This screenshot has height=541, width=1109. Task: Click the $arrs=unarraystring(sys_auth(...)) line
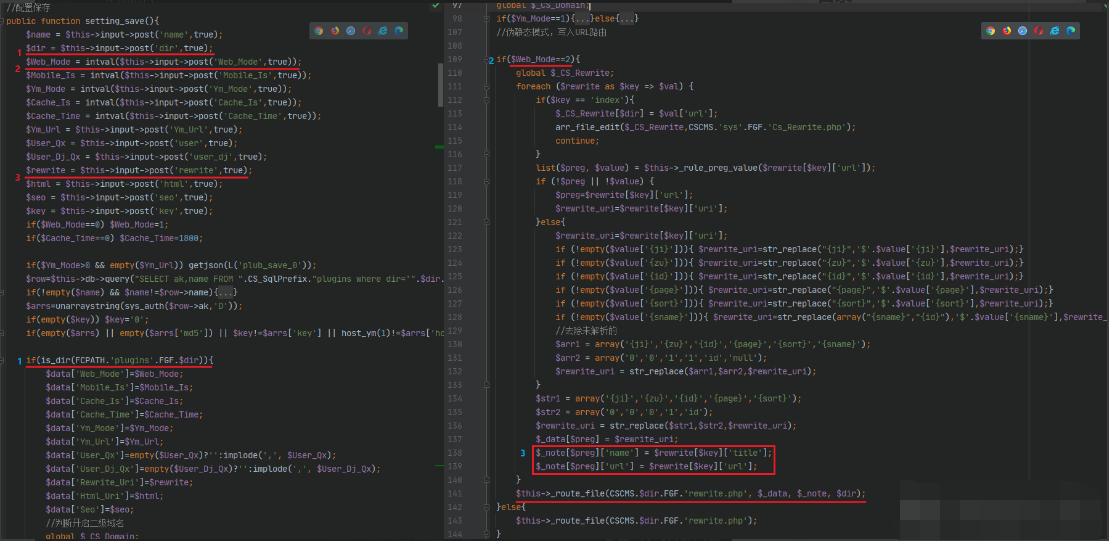point(134,306)
